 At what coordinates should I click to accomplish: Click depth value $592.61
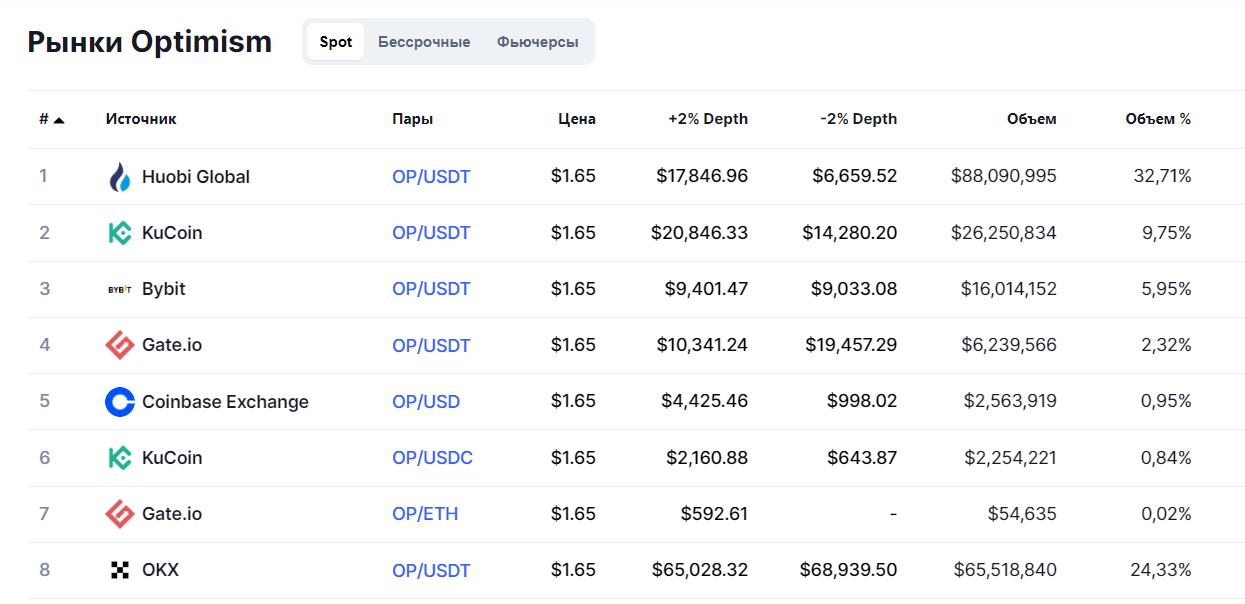714,513
